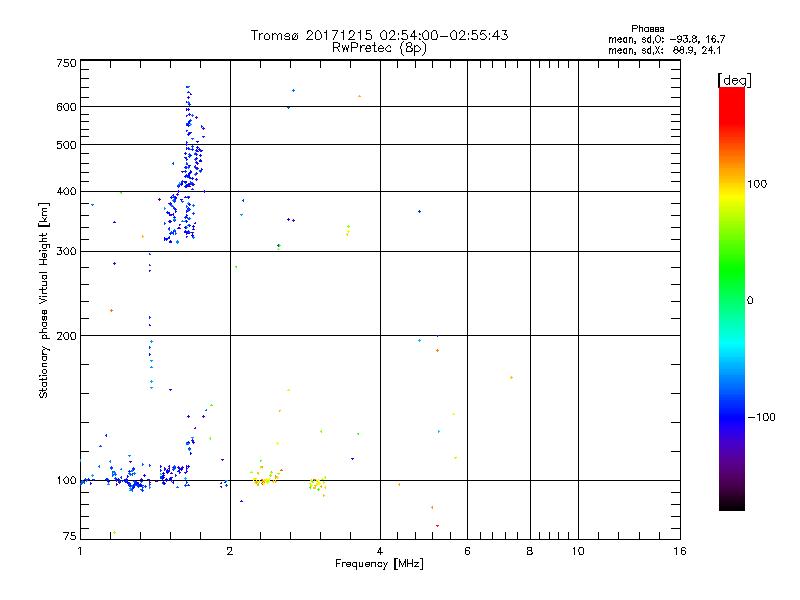Select the RwPretec (8p) subtitle text

coord(379,47)
